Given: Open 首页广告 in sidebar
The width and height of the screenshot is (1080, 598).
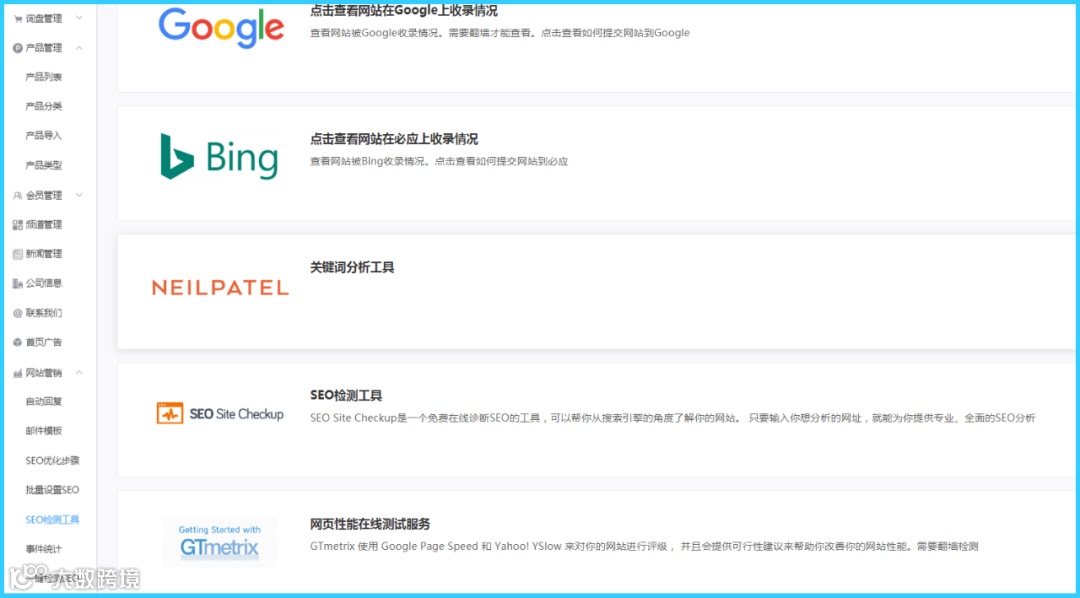Looking at the screenshot, I should pyautogui.click(x=44, y=342).
